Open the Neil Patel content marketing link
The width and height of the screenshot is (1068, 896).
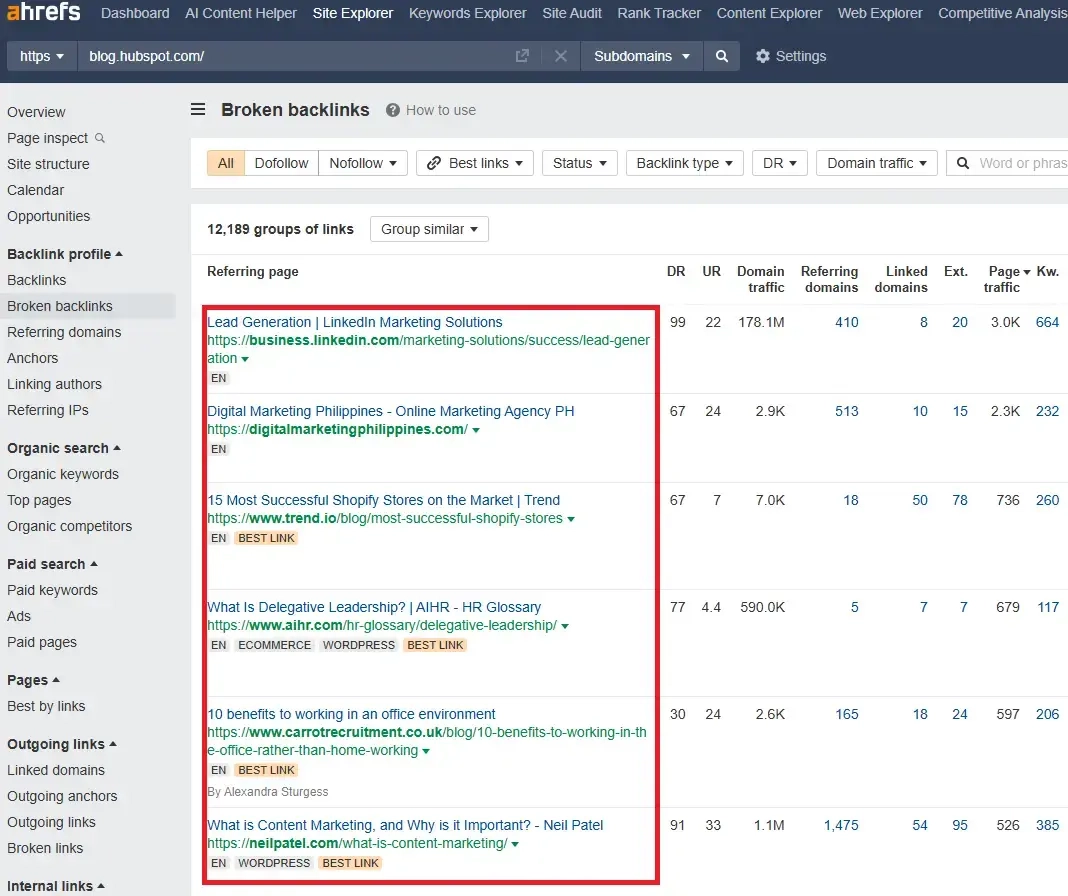pos(405,825)
